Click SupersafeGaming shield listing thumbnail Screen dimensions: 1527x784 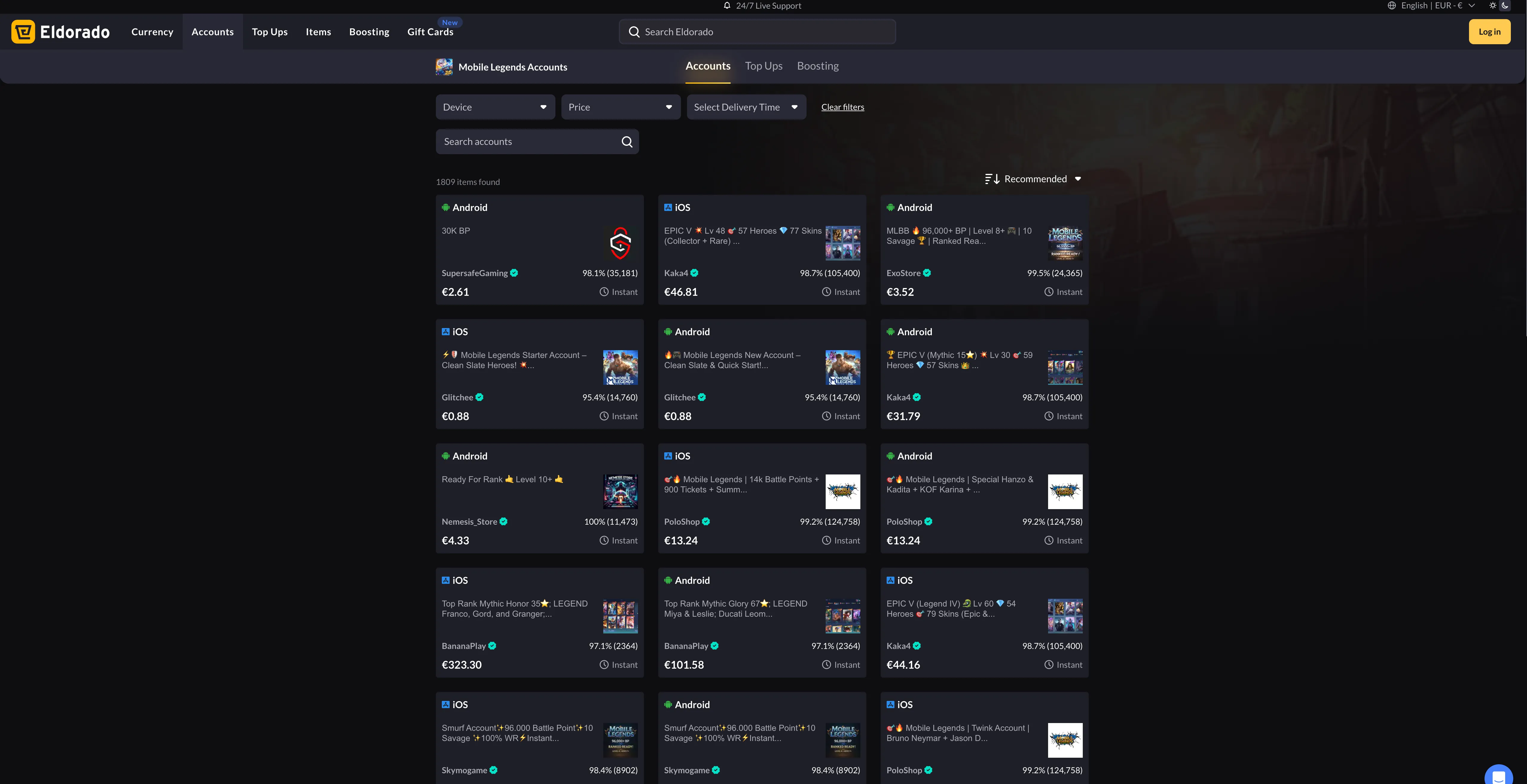click(620, 243)
